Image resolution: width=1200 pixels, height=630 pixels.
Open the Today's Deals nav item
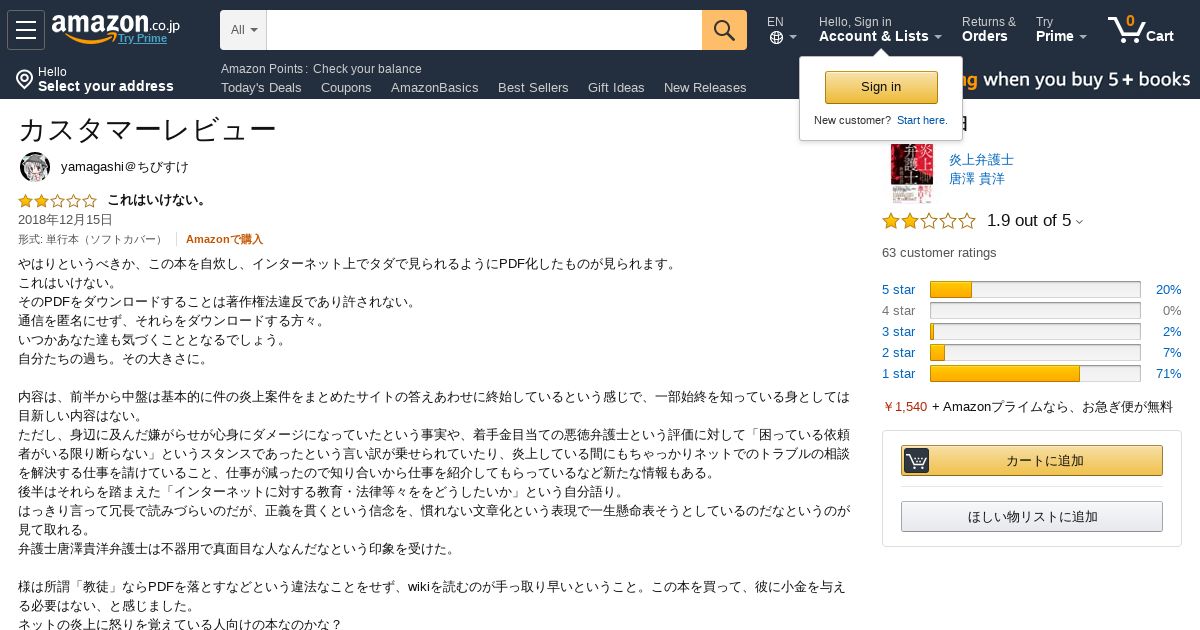261,87
